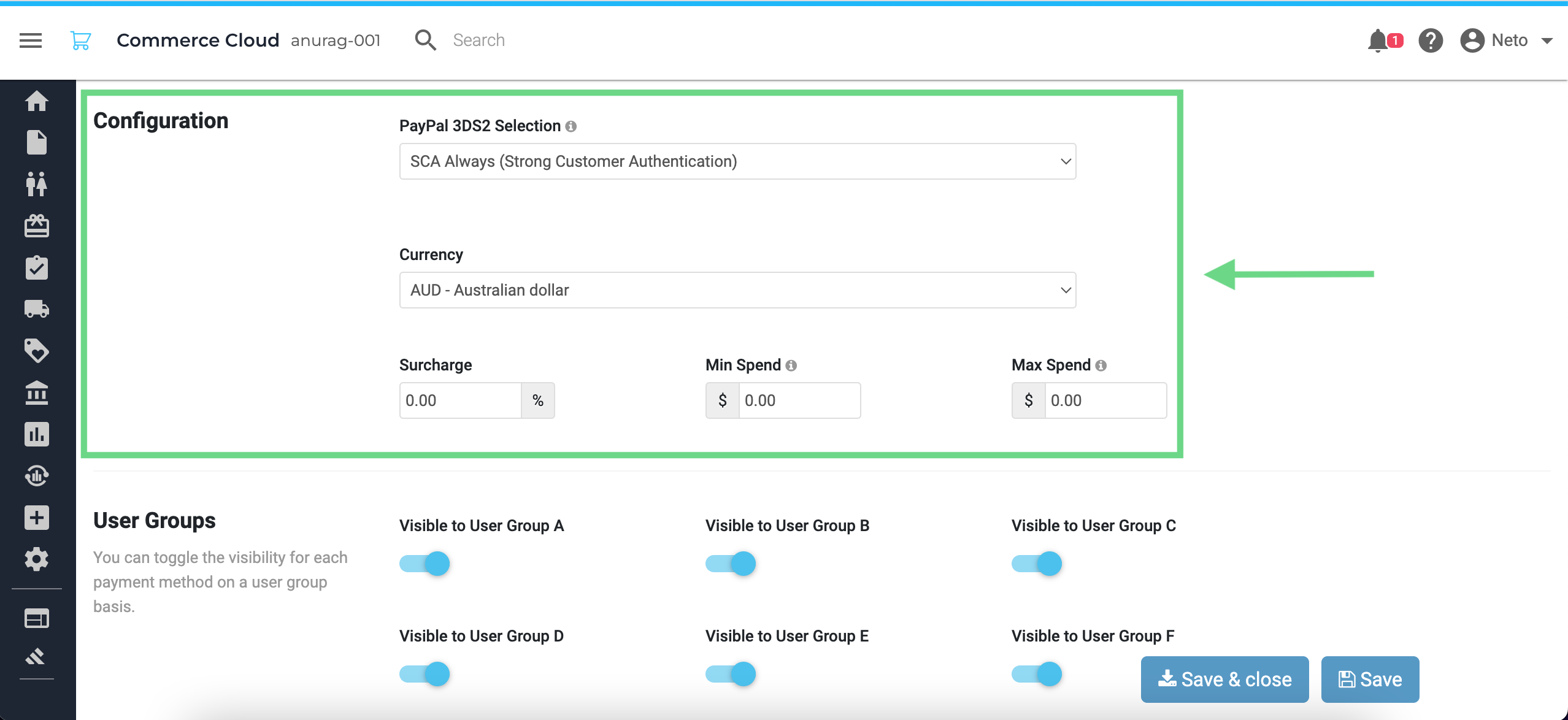Toggle Visible to User Group A
1568x720 pixels.
425,564
